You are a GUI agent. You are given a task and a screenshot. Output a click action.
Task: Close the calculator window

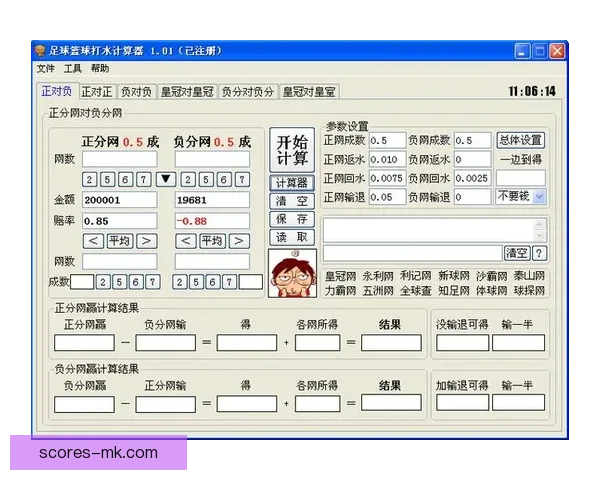tap(557, 51)
